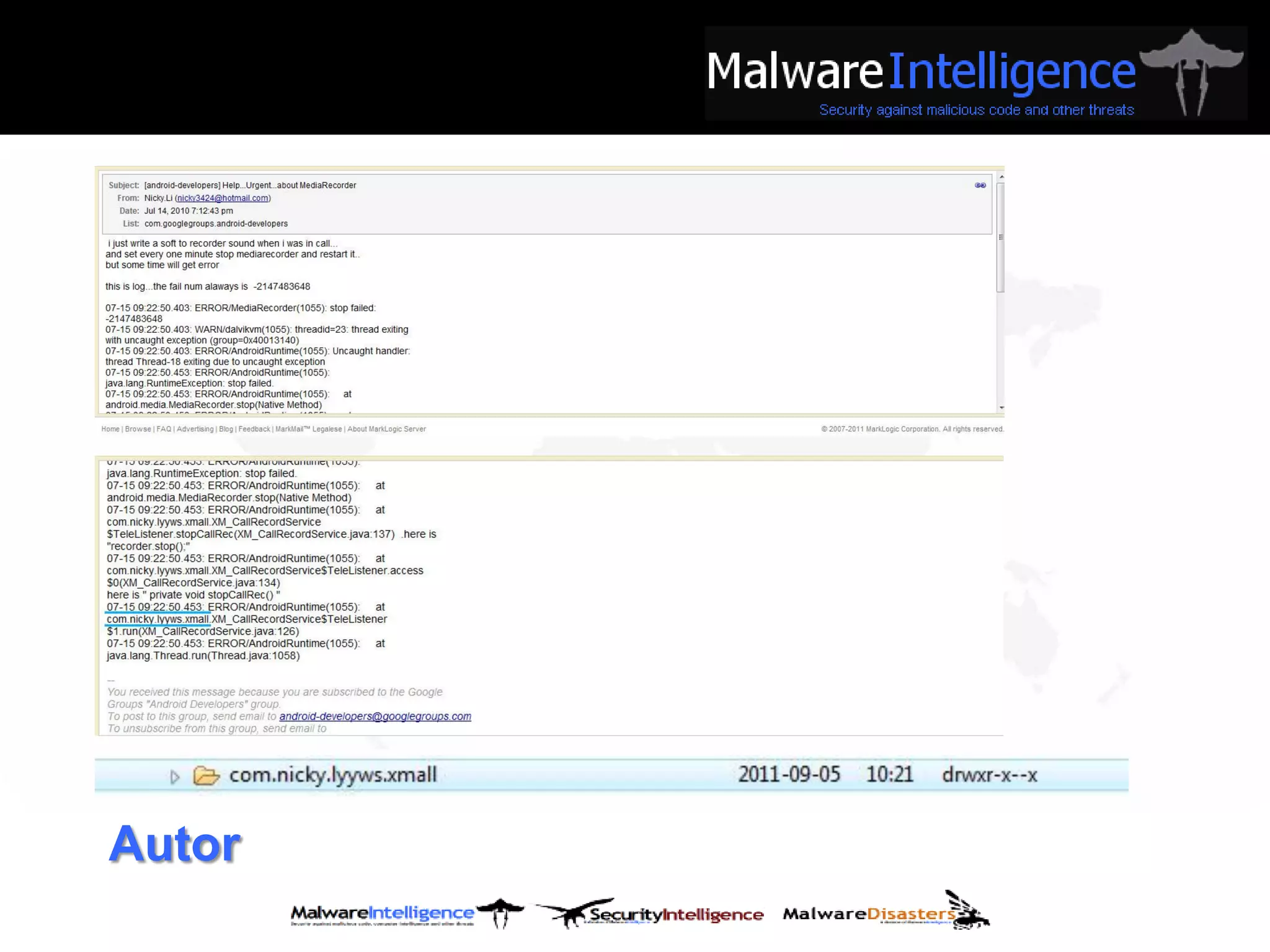Click the scrollbar up arrow in the email pane
The image size is (1270, 952).
[x=1001, y=178]
